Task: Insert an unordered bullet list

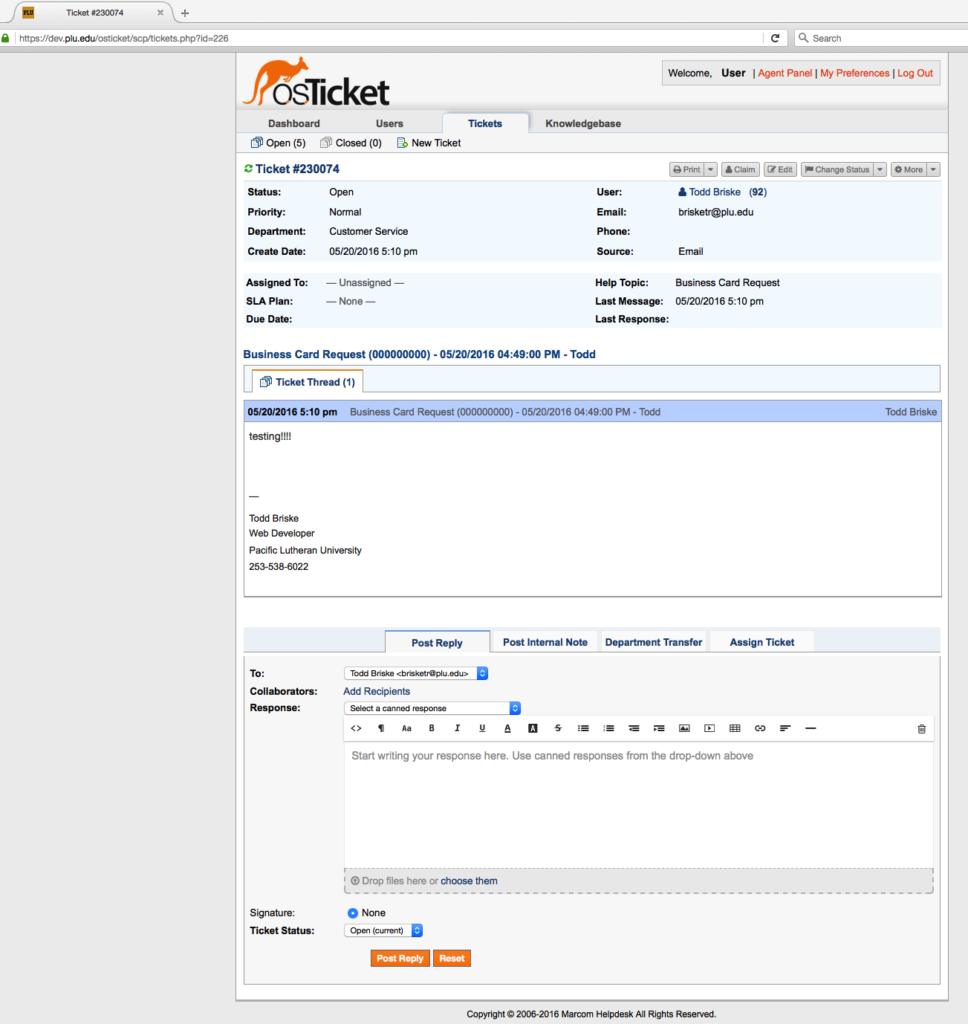Action: click(x=583, y=728)
